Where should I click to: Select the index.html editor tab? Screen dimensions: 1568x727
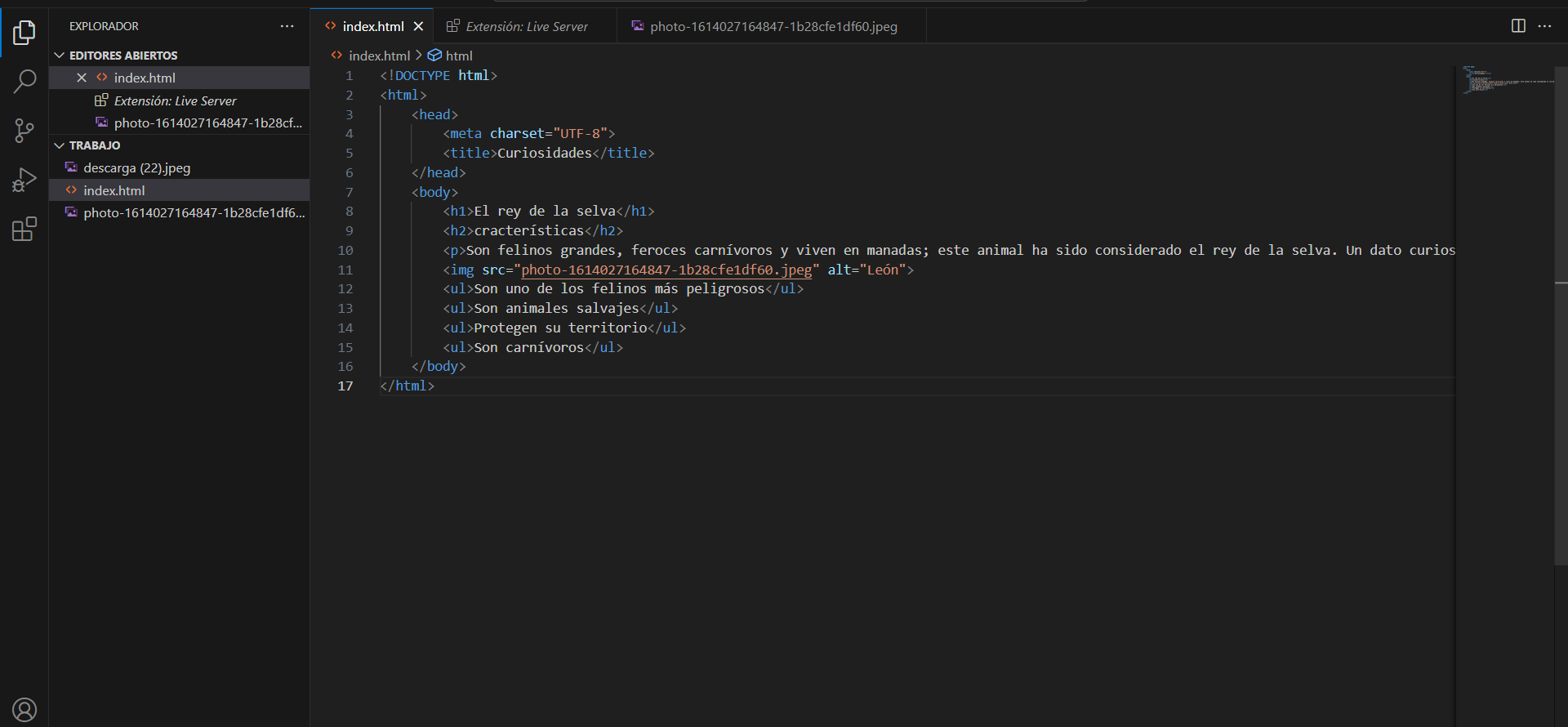372,26
